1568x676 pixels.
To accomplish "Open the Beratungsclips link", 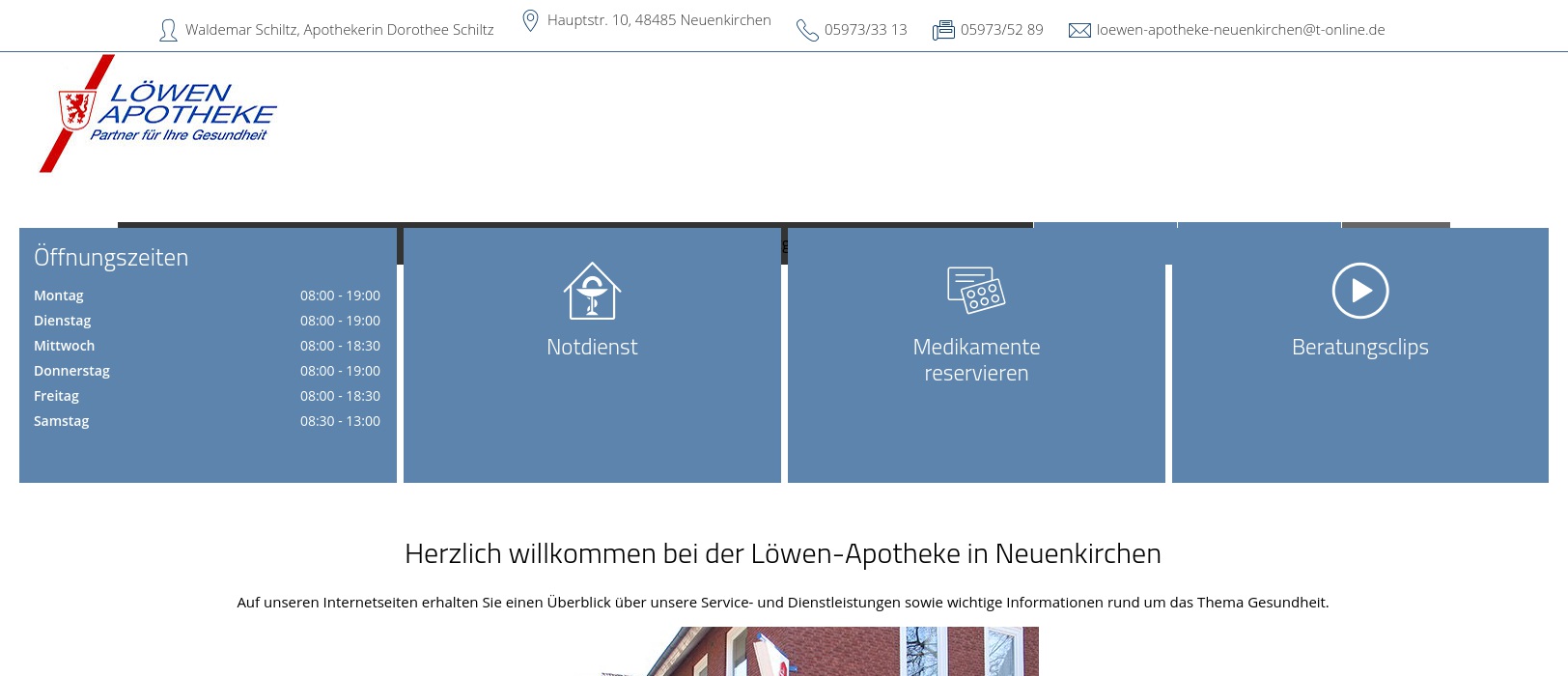I will (1360, 347).
